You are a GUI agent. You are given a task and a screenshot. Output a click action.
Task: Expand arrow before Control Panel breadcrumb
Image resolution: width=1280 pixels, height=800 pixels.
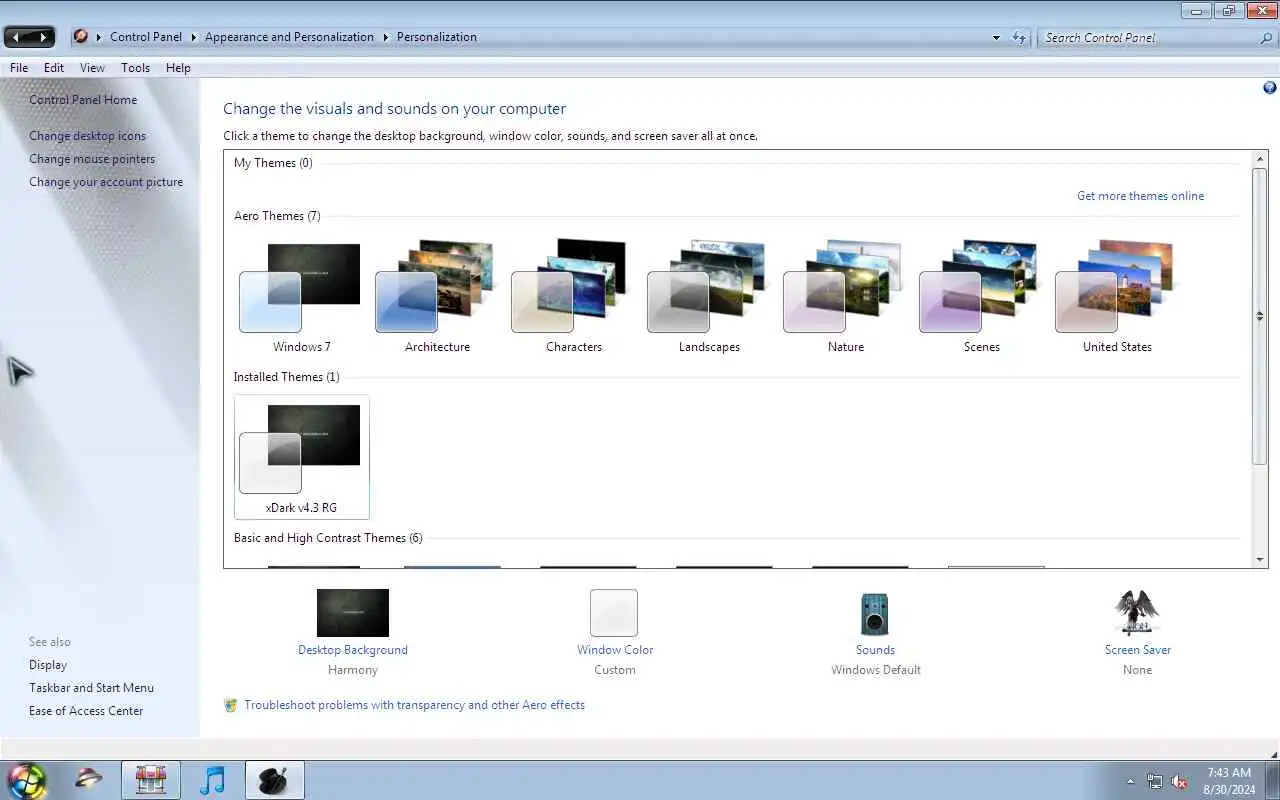99,37
